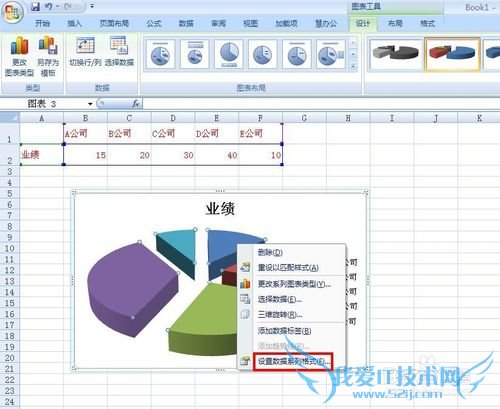Save workbook with quick access icon
The height and width of the screenshot is (409, 500).
tap(35, 6)
